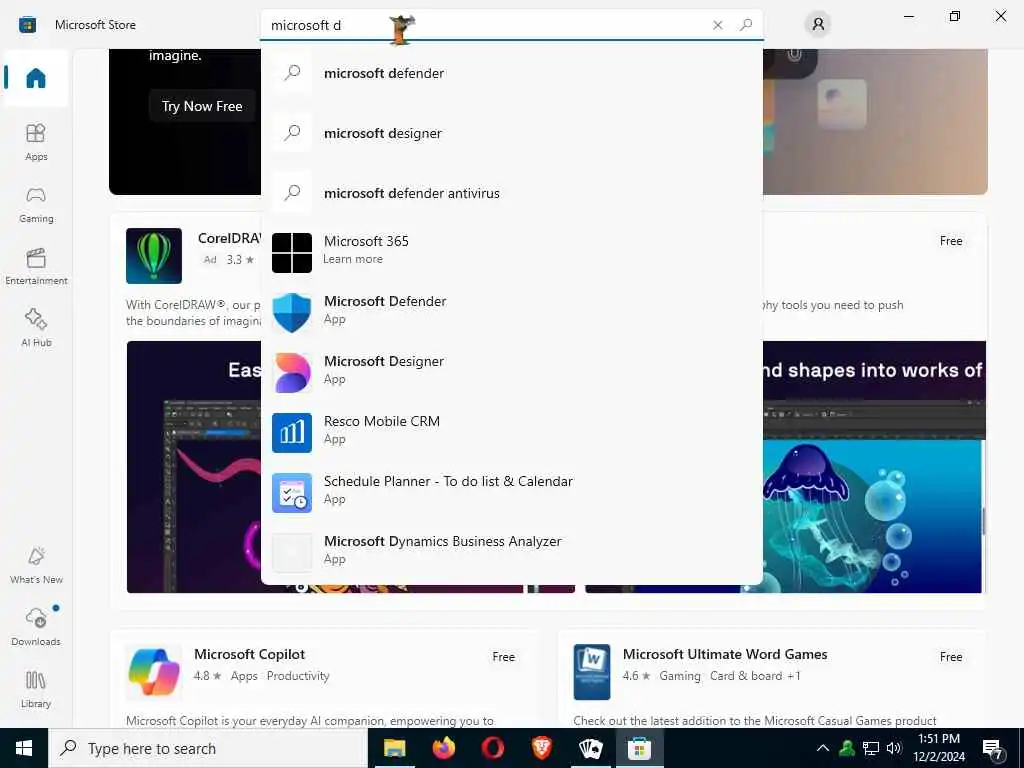Click the Microsoft Copilot title
The height and width of the screenshot is (768, 1024).
249,654
